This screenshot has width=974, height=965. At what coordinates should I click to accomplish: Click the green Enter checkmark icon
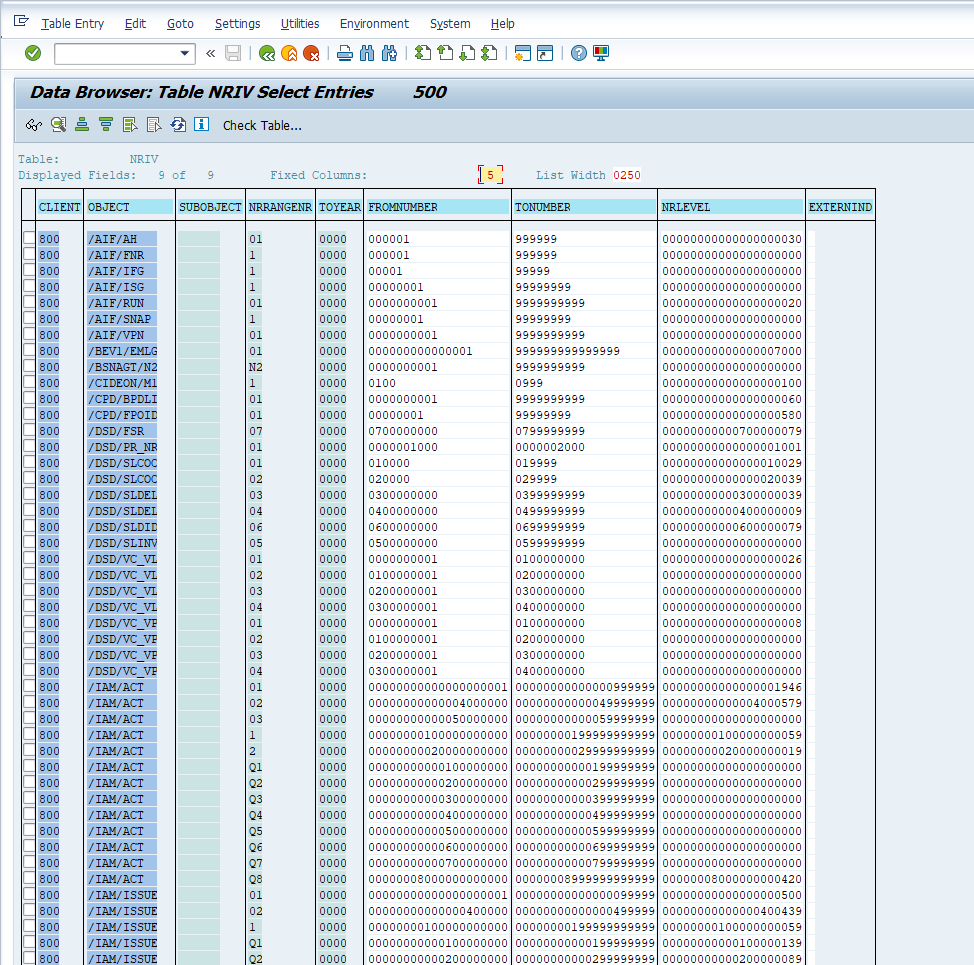tap(33, 53)
